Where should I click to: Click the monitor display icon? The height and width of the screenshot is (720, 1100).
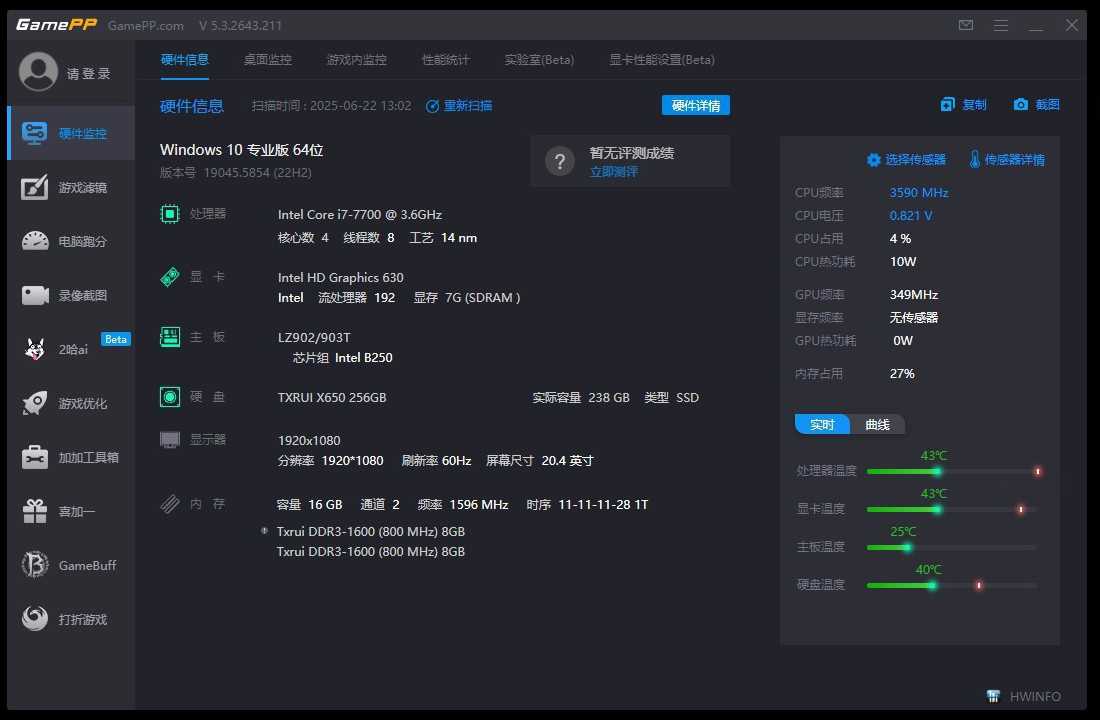click(x=170, y=440)
